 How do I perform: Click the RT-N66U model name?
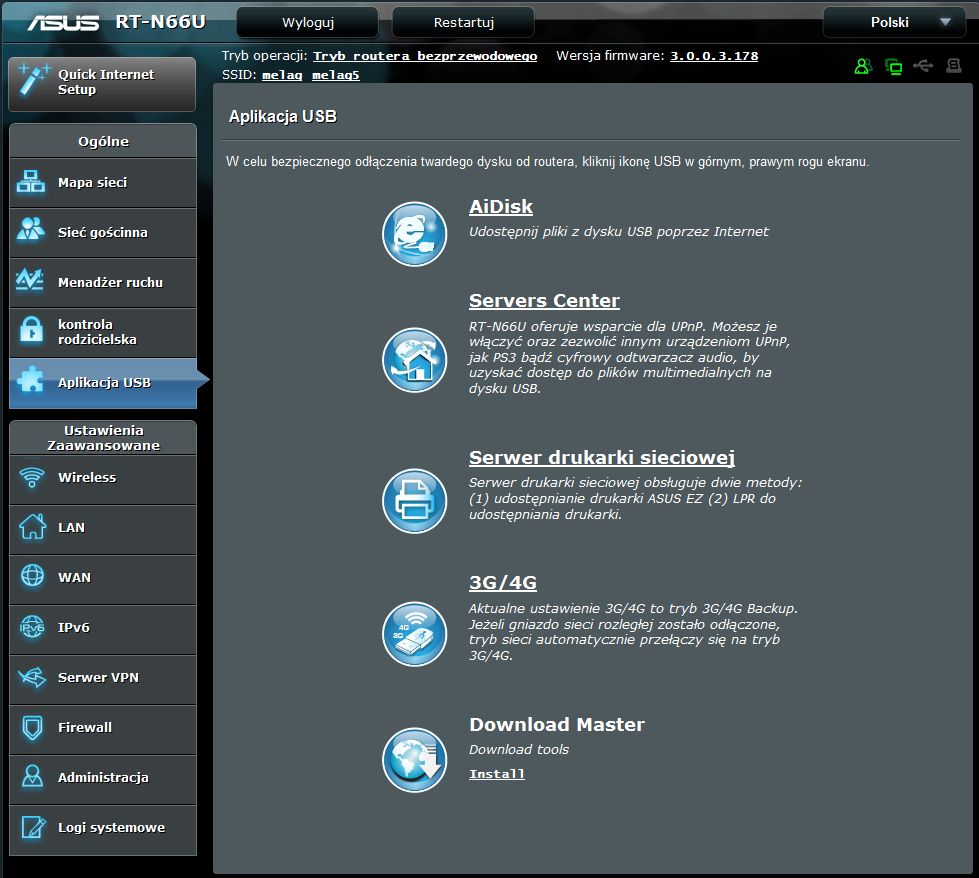pos(160,22)
